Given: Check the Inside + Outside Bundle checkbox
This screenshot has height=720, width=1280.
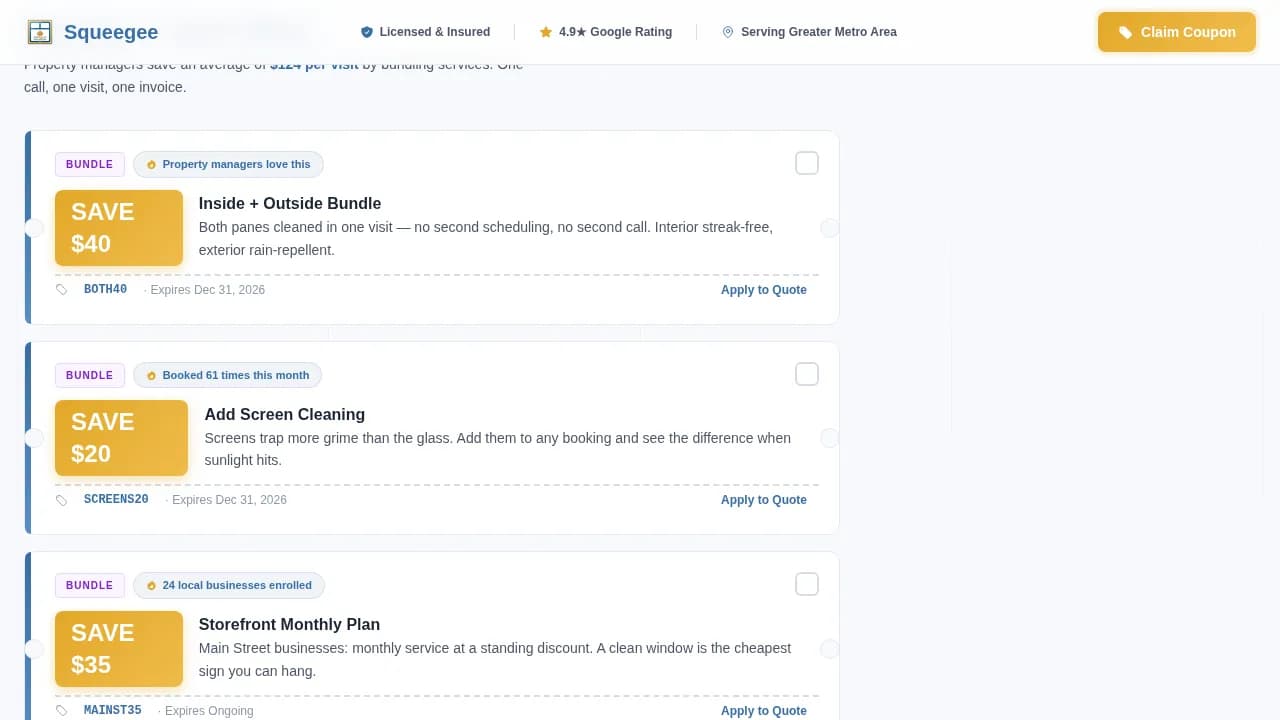Looking at the screenshot, I should pyautogui.click(x=807, y=163).
